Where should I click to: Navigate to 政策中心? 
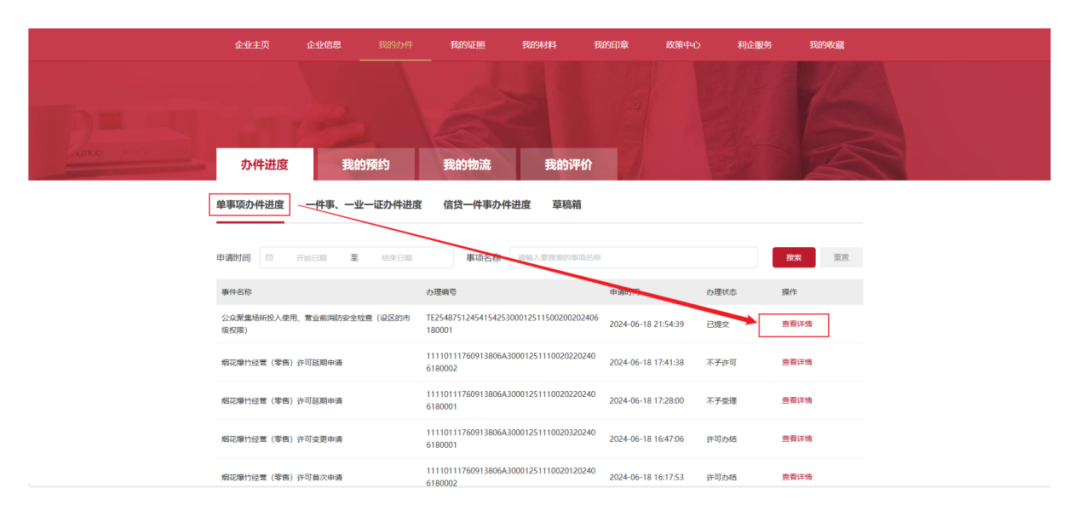point(683,45)
